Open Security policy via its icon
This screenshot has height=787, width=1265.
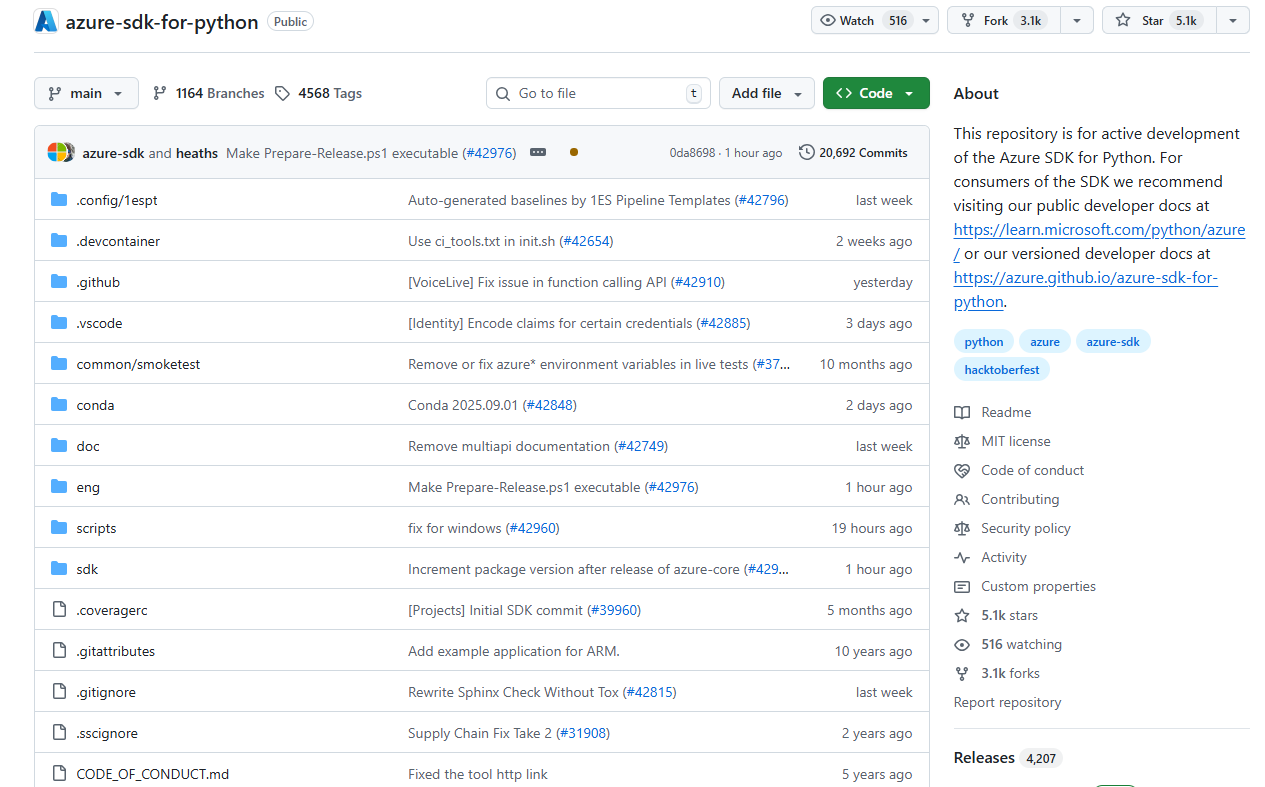pos(961,527)
